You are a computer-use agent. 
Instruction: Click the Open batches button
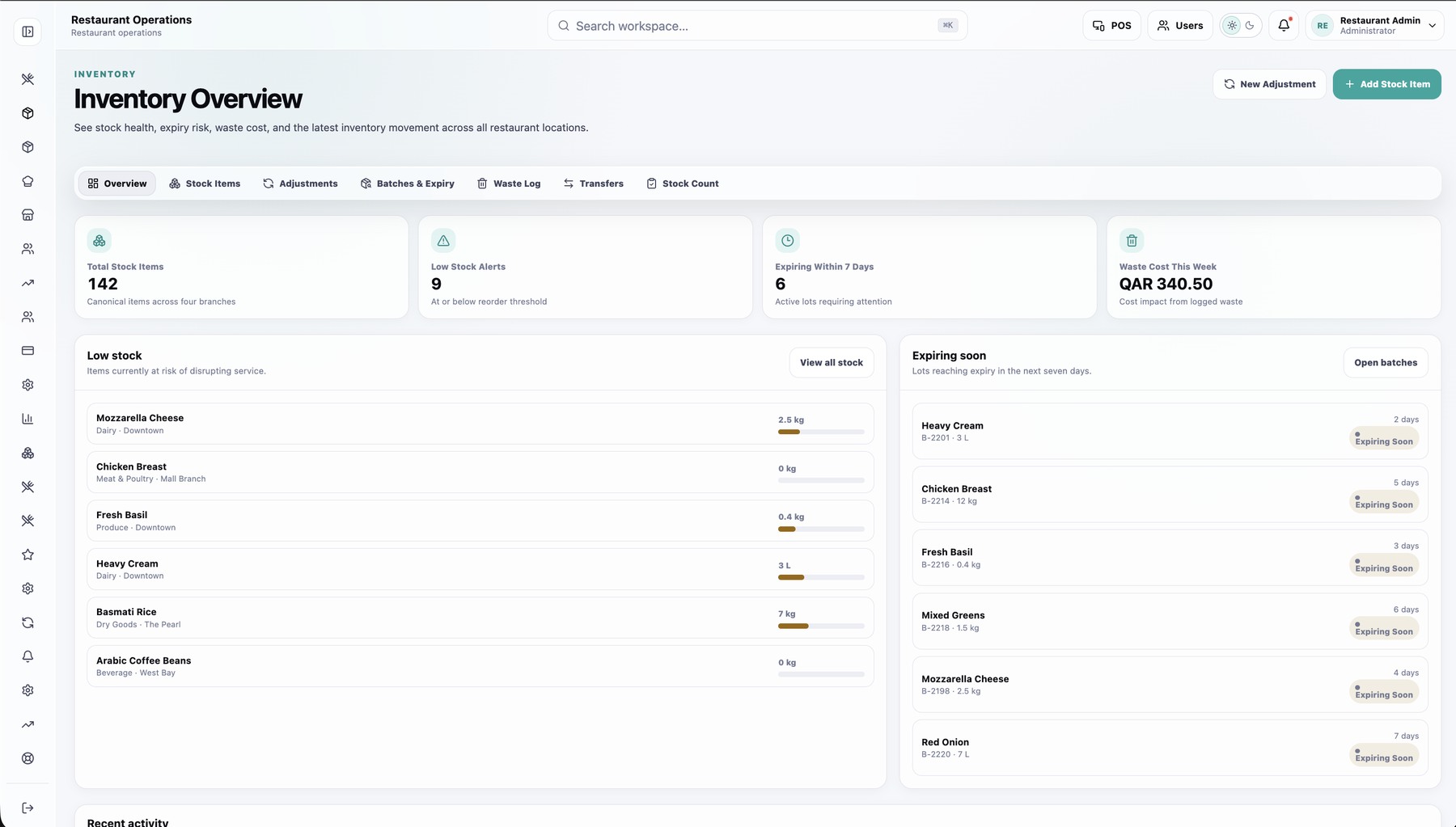(x=1386, y=363)
